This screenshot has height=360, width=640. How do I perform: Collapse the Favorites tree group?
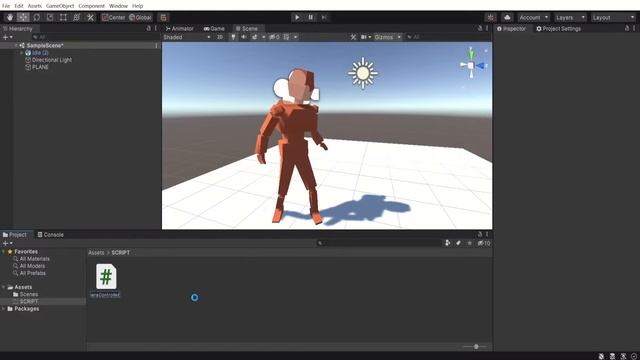click(4, 252)
